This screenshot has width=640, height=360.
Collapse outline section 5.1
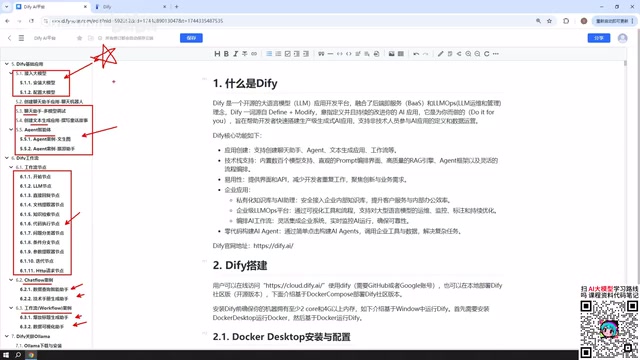click(11, 73)
